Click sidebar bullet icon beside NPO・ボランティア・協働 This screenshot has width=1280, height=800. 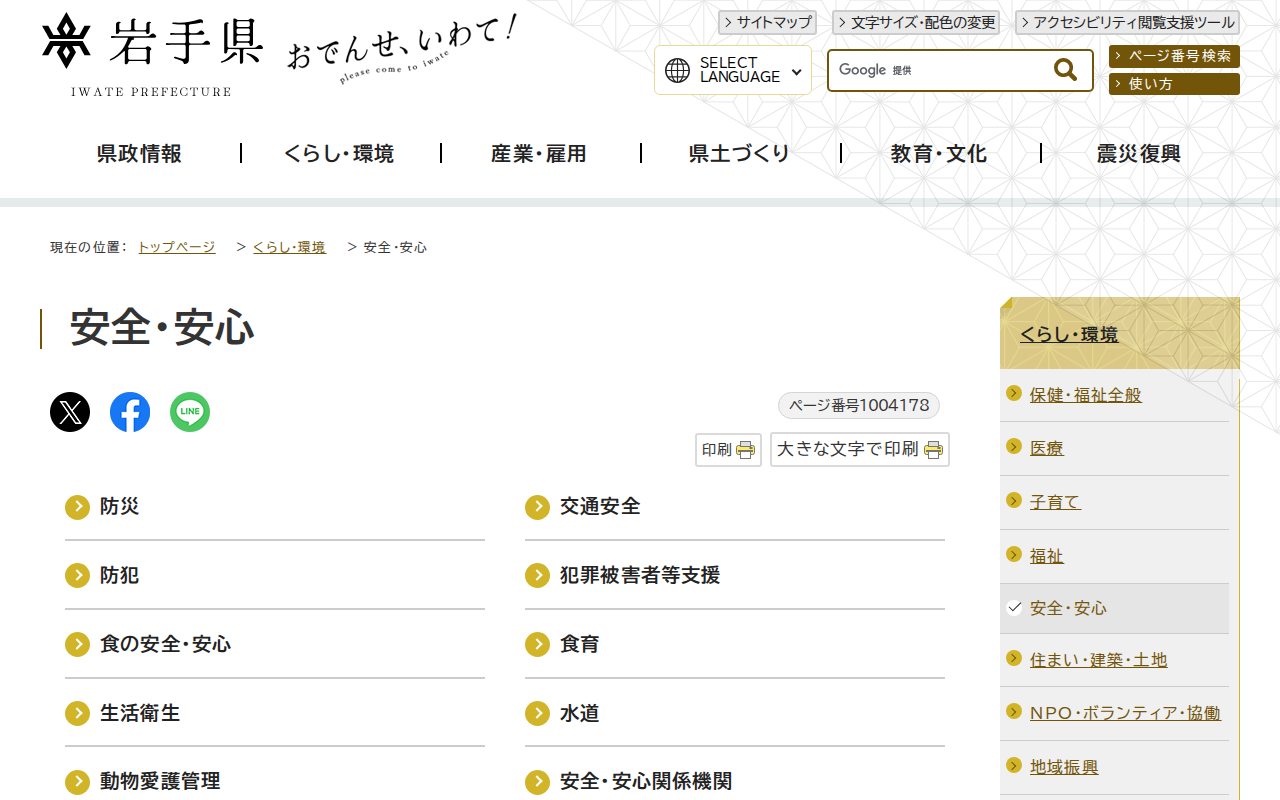point(1014,711)
